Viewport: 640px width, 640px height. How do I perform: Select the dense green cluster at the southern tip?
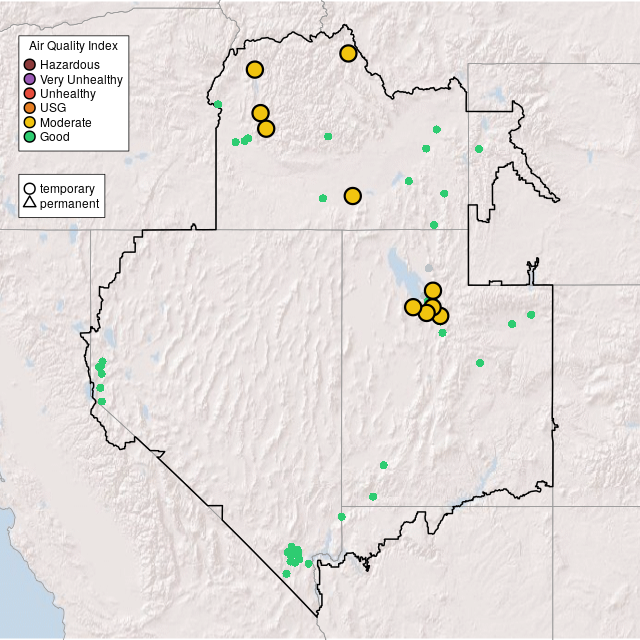[293, 555]
